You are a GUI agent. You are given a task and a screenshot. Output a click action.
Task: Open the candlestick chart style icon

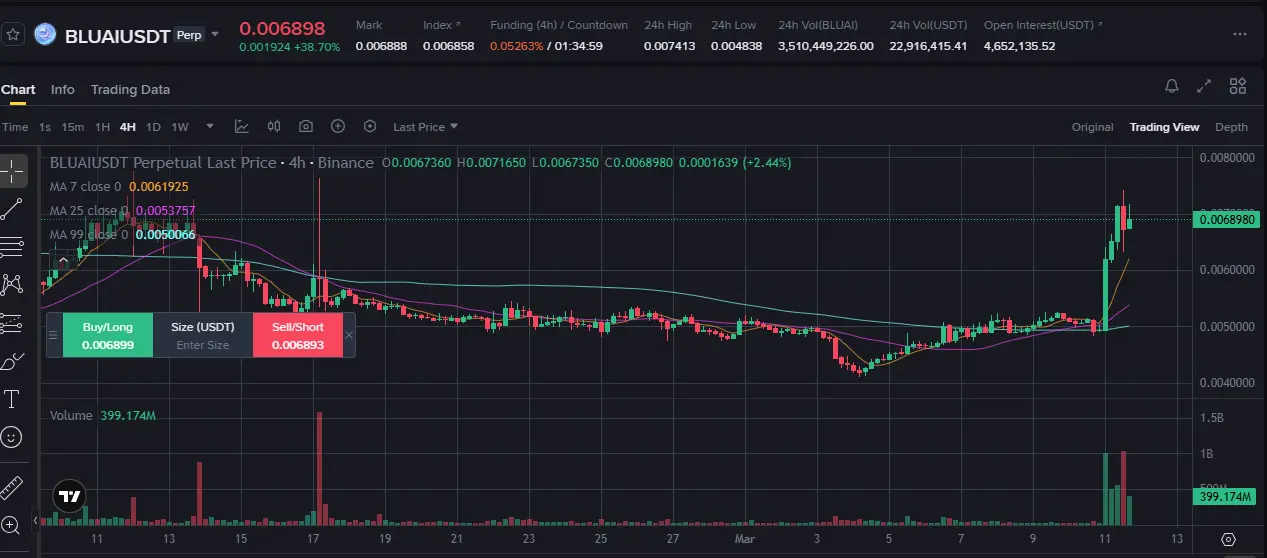click(274, 127)
